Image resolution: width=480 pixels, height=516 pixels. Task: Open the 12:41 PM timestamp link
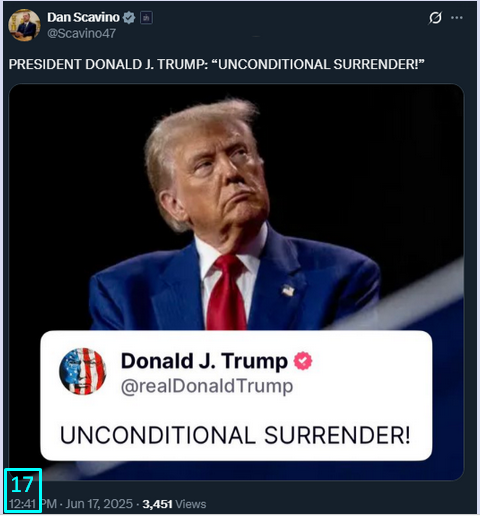point(33,504)
